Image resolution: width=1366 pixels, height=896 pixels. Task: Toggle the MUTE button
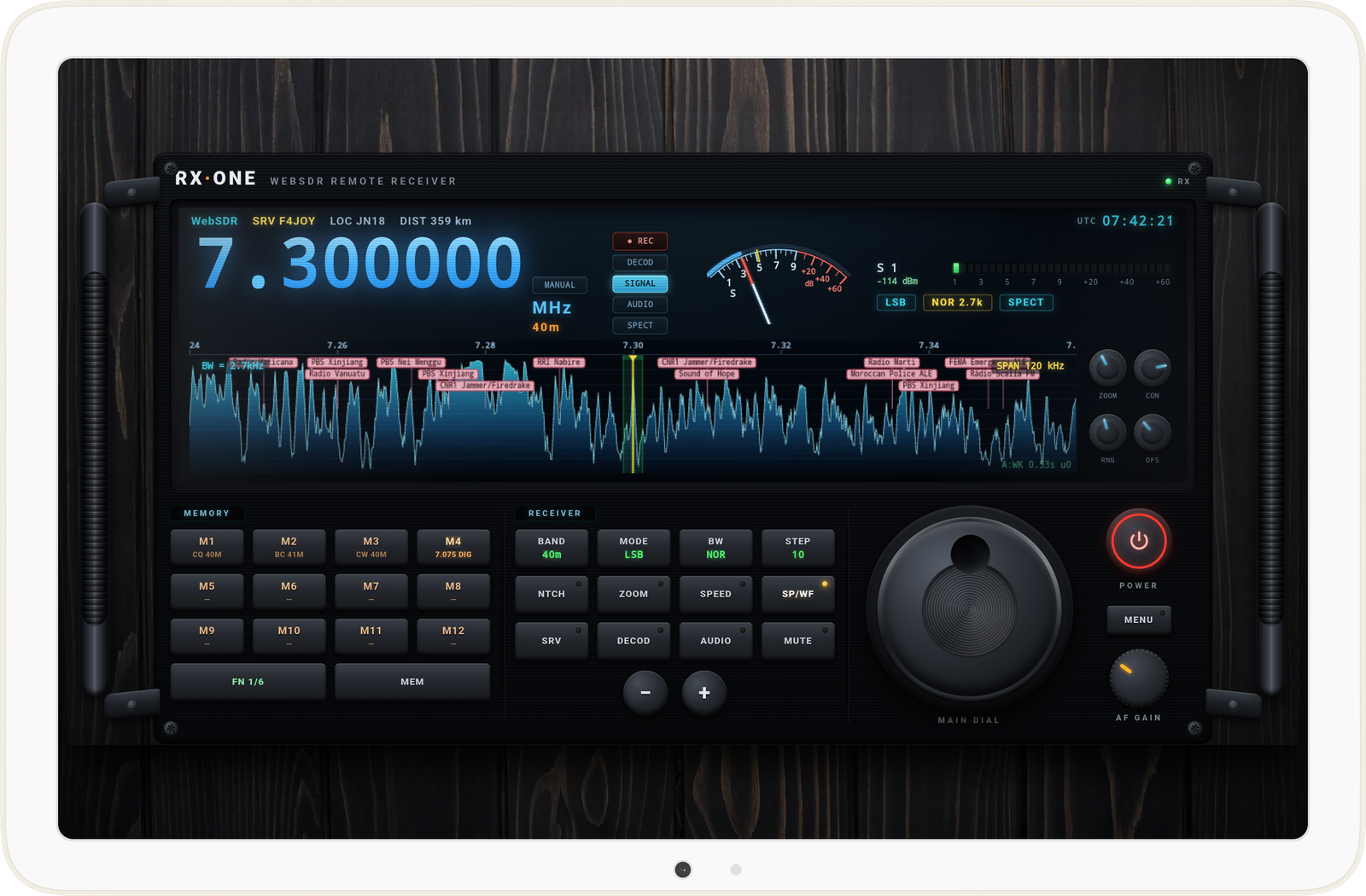tap(797, 641)
